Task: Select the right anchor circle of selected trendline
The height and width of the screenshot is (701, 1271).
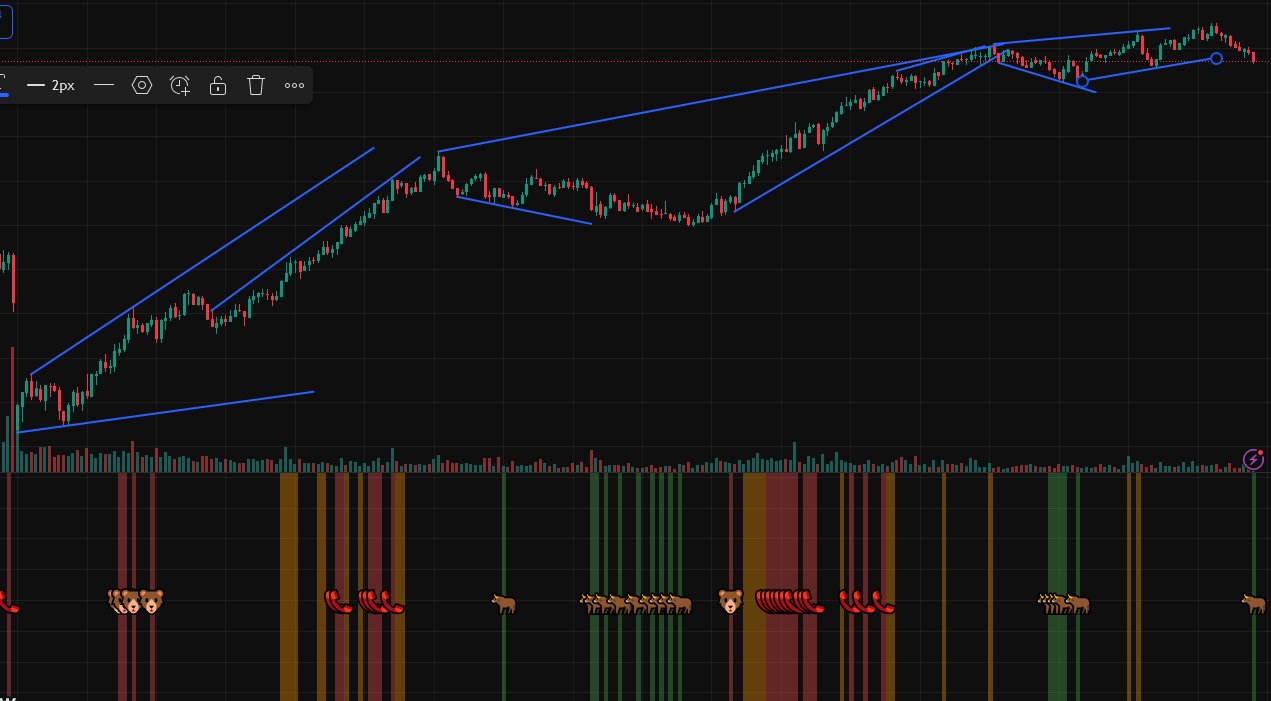Action: coord(1216,58)
